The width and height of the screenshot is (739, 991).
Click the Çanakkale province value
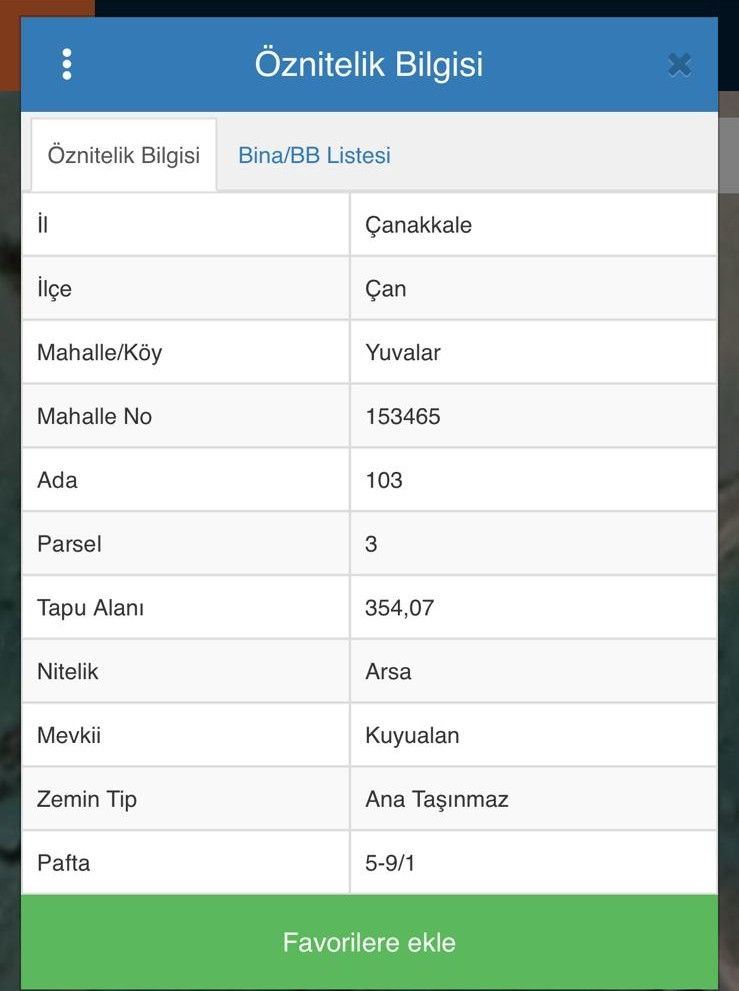tap(418, 225)
